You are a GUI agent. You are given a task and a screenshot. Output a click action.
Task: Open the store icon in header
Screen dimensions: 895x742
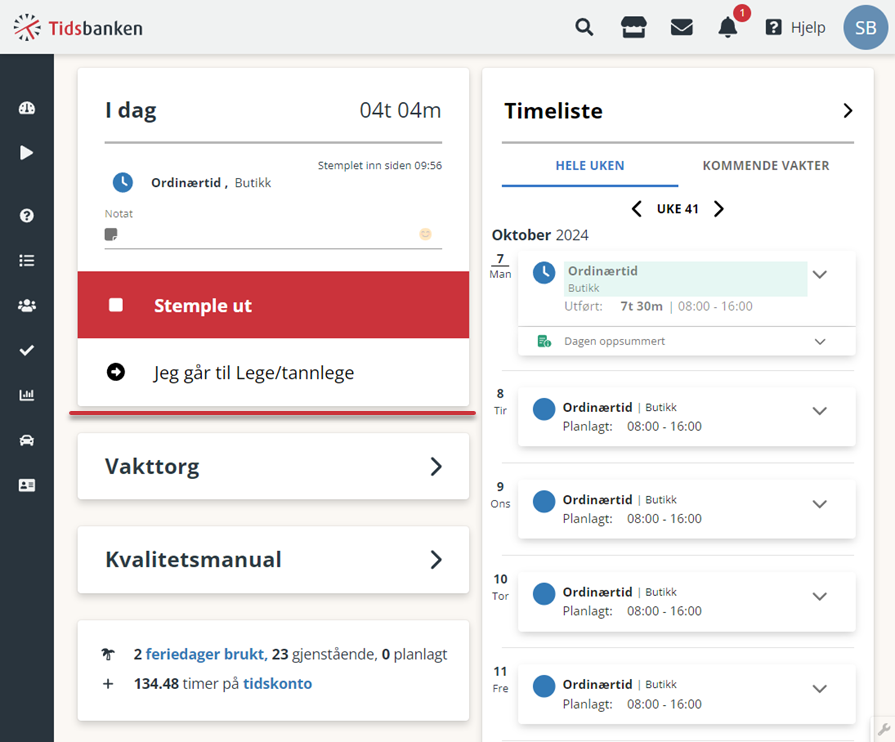pos(634,27)
